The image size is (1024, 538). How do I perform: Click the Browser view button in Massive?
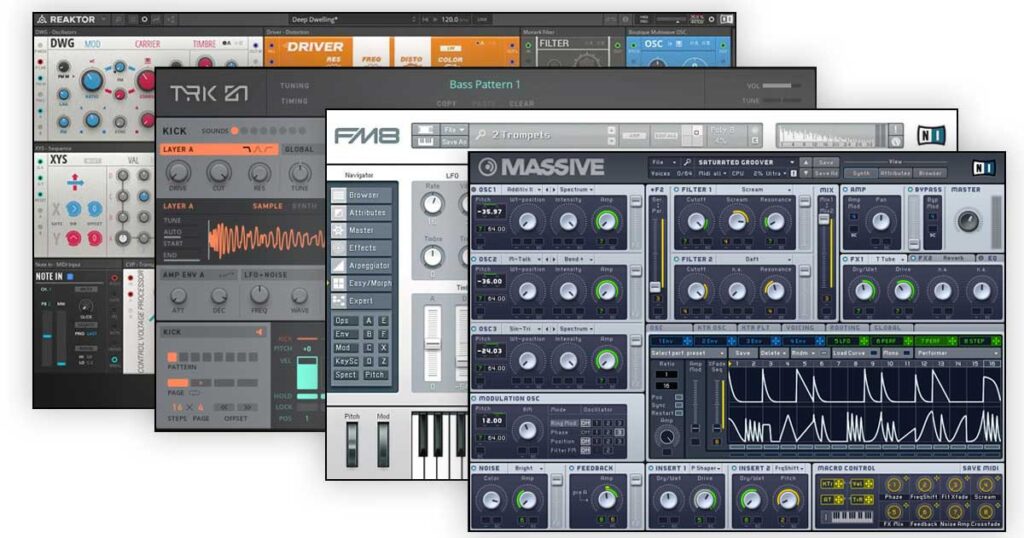pos(929,173)
